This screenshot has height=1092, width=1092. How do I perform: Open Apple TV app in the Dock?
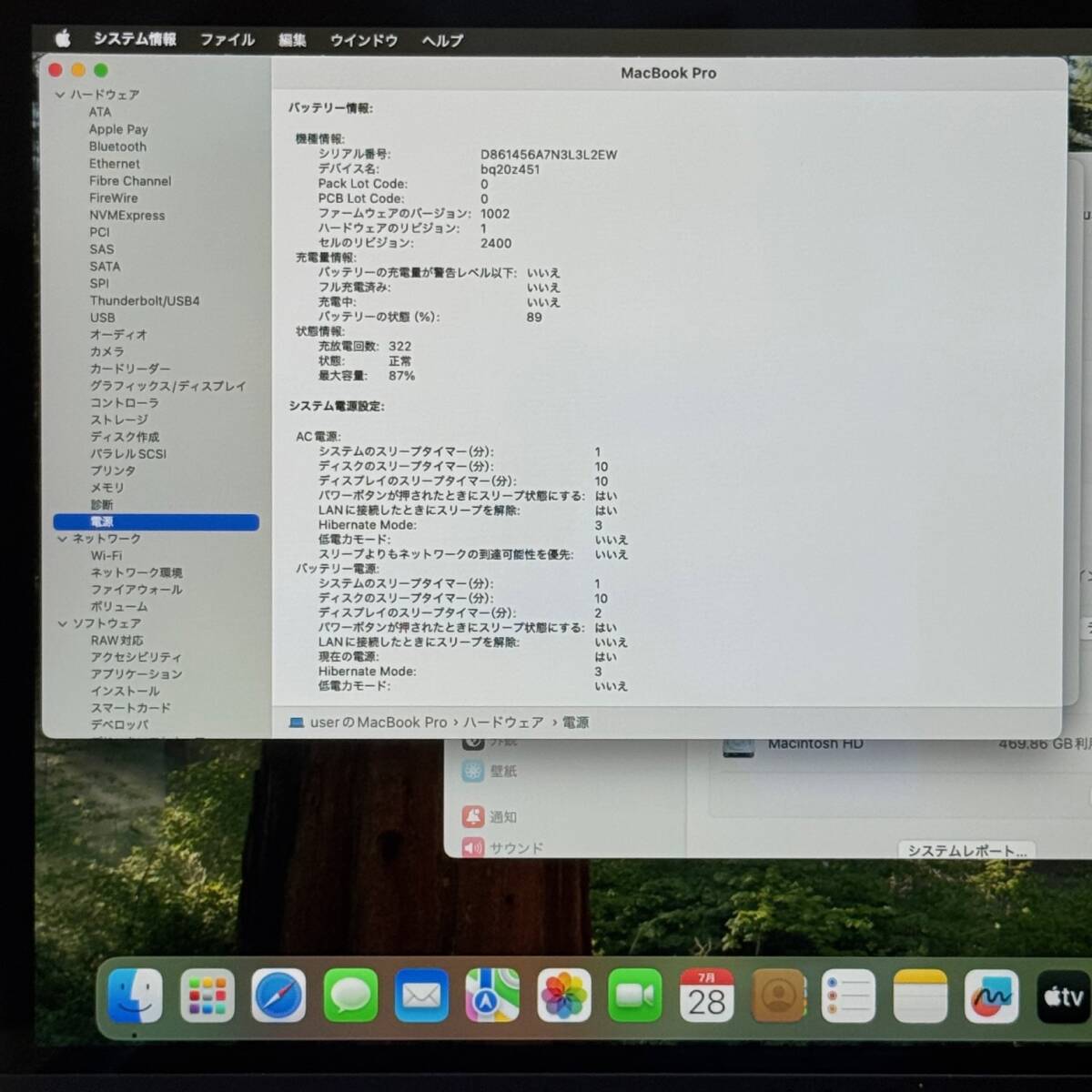coord(1063,996)
